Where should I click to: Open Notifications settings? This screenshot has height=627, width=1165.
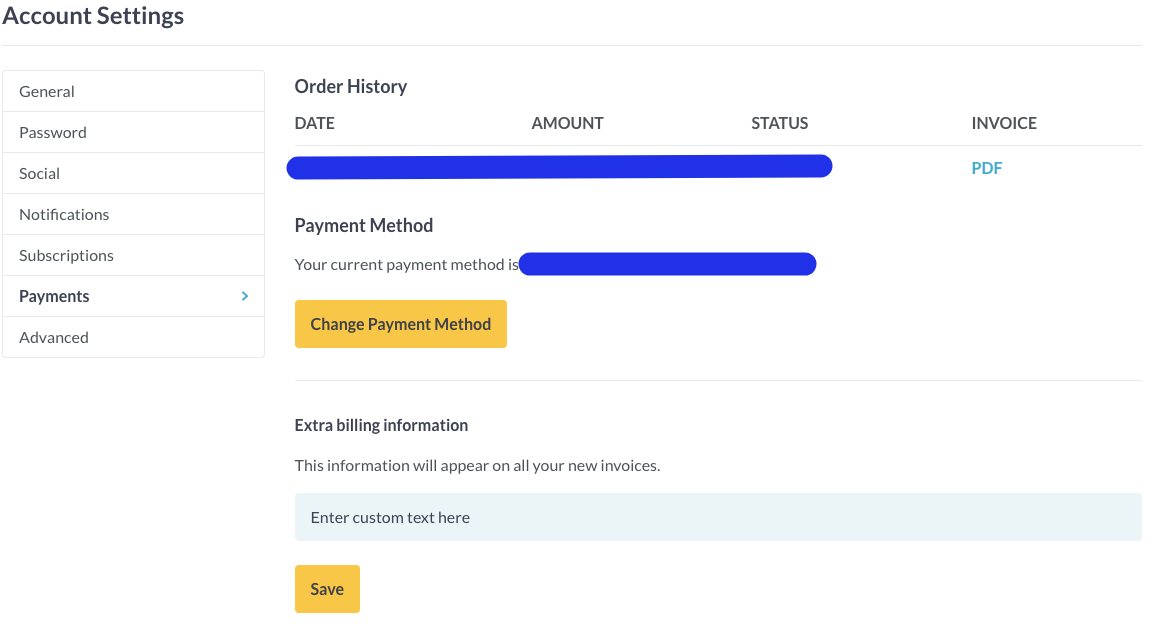(x=64, y=214)
